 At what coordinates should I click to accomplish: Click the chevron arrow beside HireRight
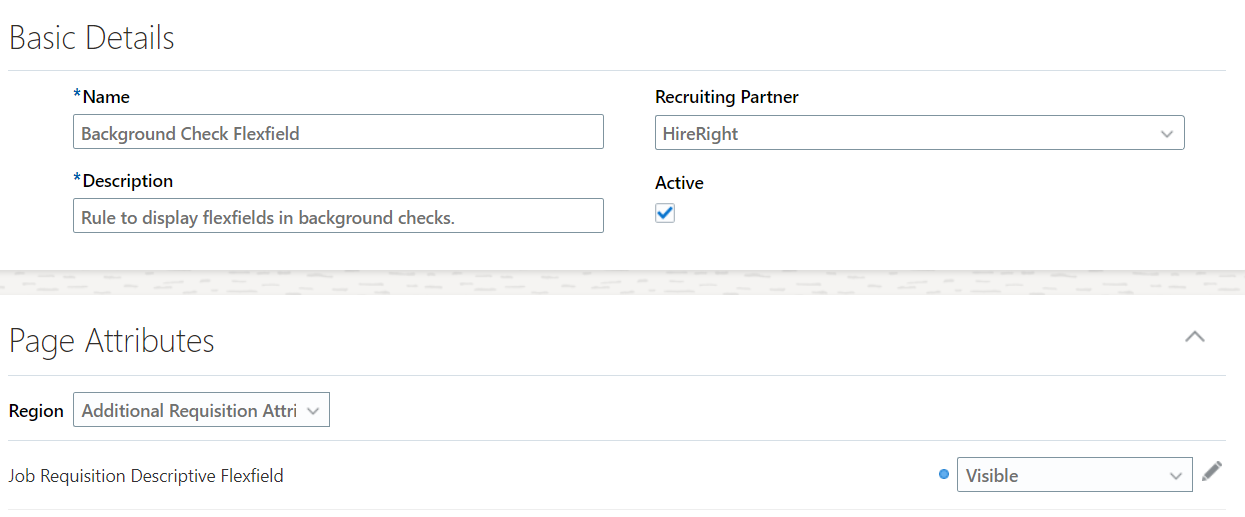pyautogui.click(x=1166, y=134)
